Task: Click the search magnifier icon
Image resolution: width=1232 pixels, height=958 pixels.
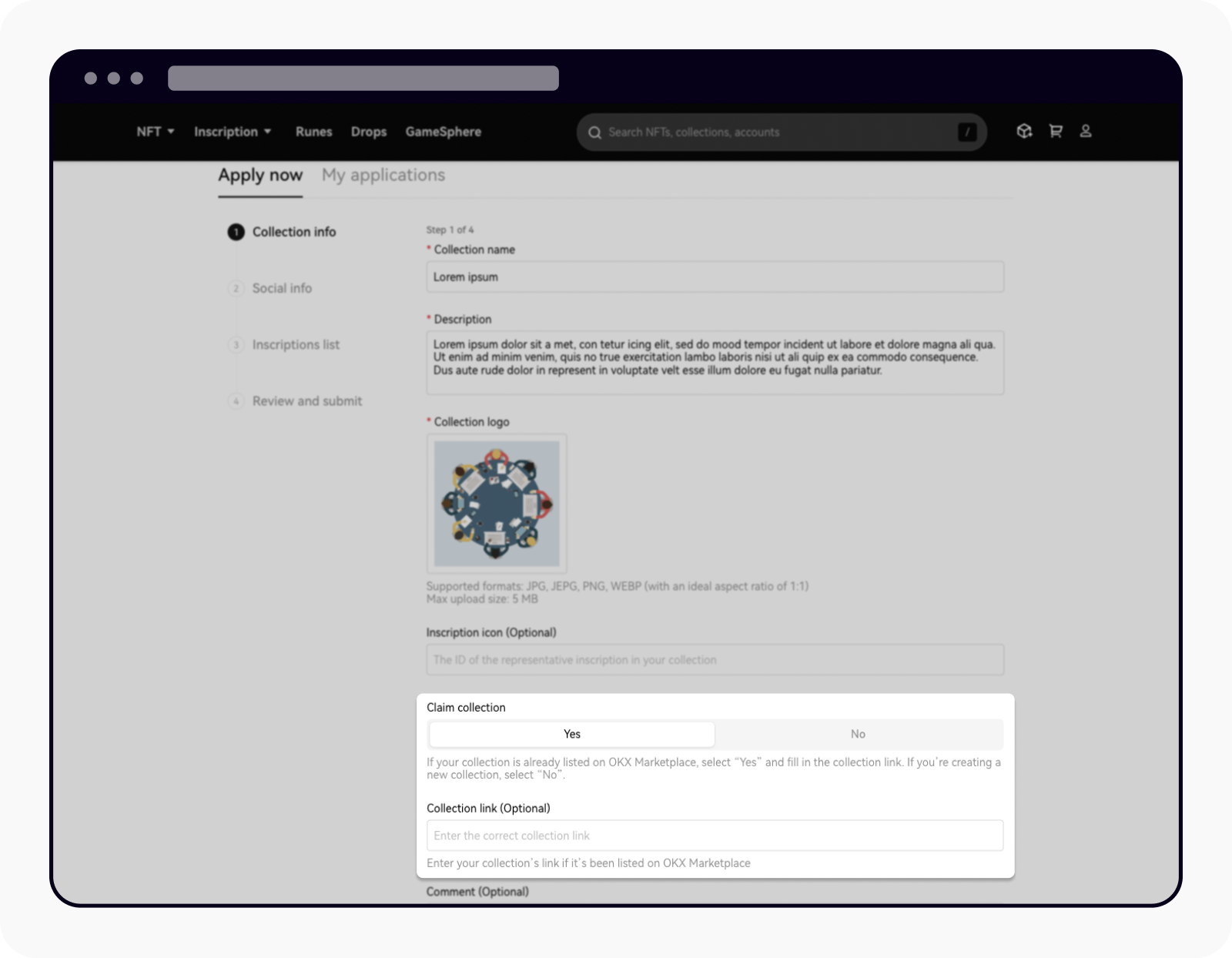Action: 594,132
